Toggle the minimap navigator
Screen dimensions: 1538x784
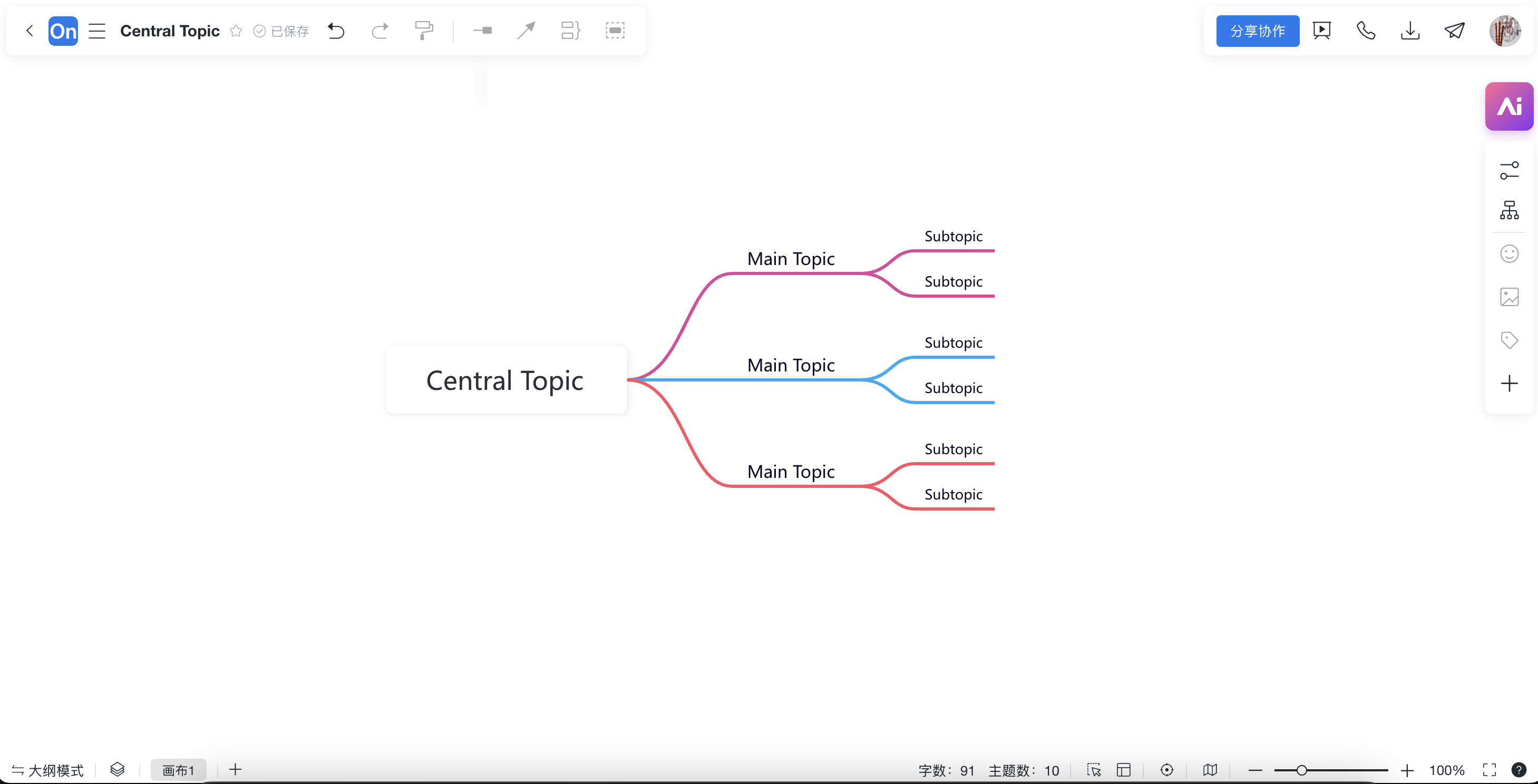pos(1210,770)
